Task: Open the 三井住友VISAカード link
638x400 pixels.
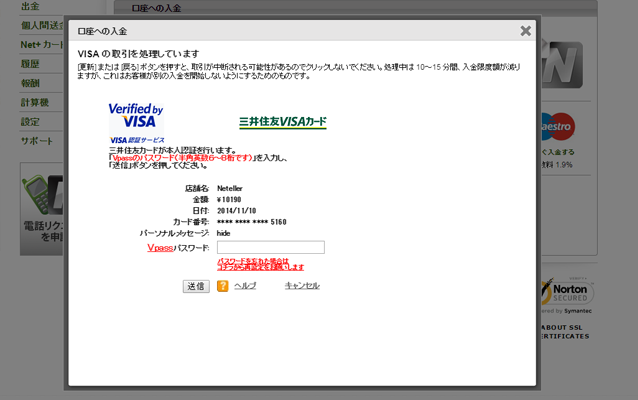Action: tap(283, 122)
